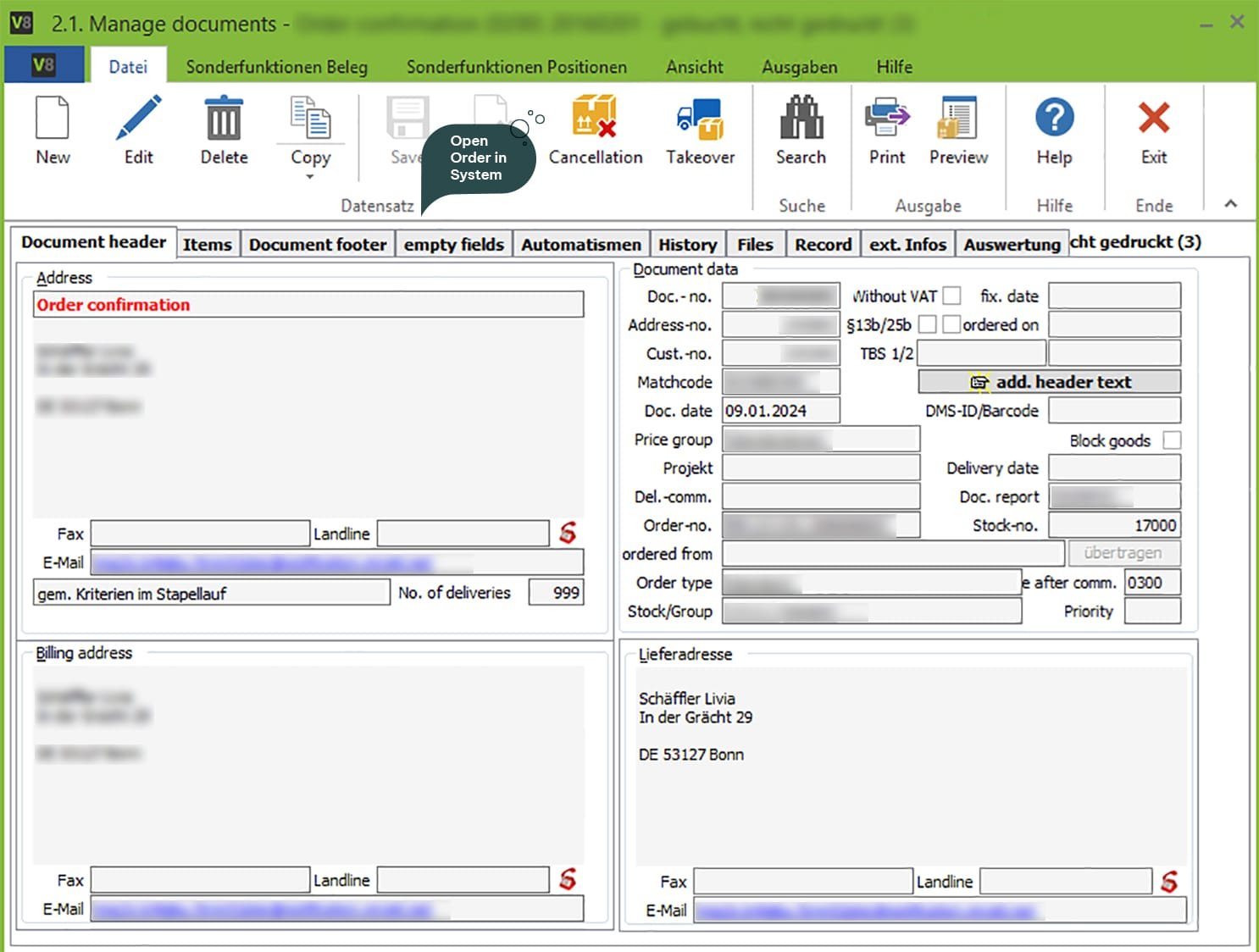Click the Delete trash can icon
Image resolution: width=1259 pixels, height=952 pixels.
click(224, 119)
